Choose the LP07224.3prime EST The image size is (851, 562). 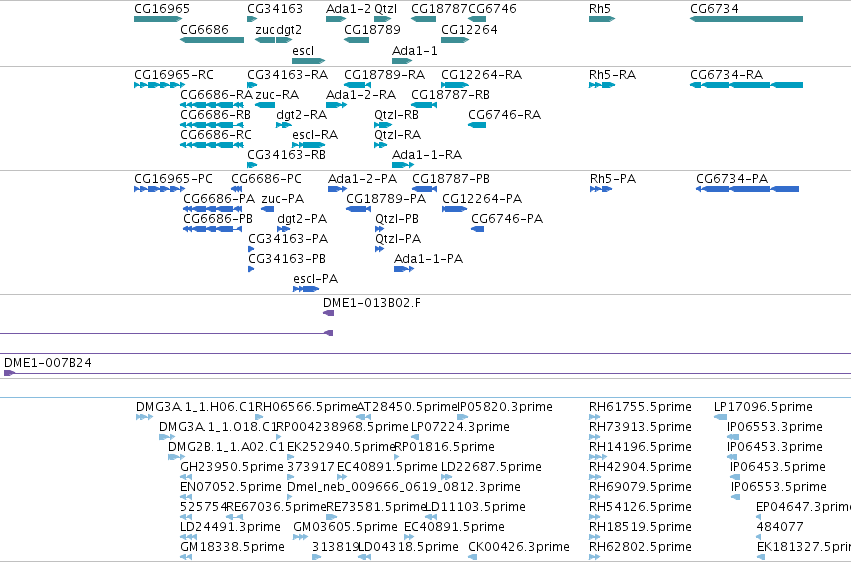point(415,437)
